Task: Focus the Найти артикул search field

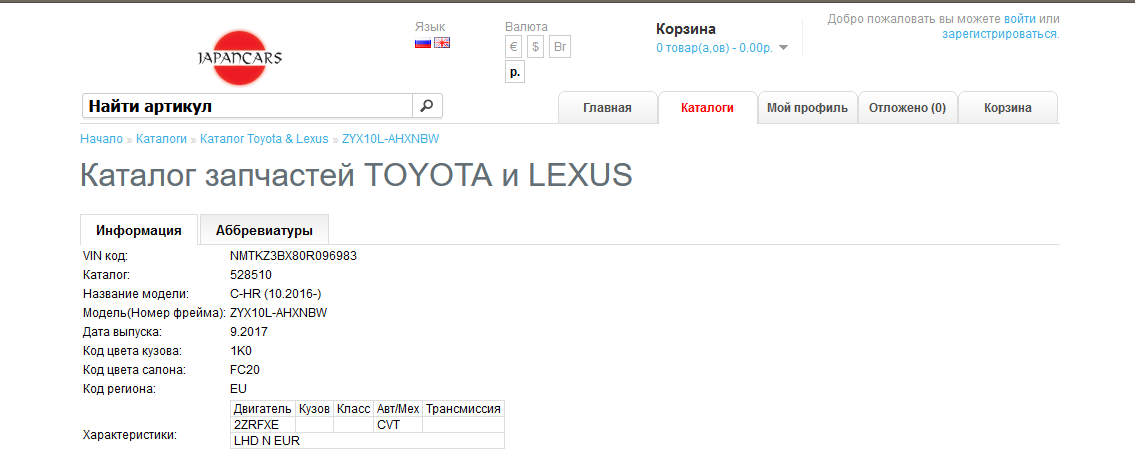Action: point(248,106)
